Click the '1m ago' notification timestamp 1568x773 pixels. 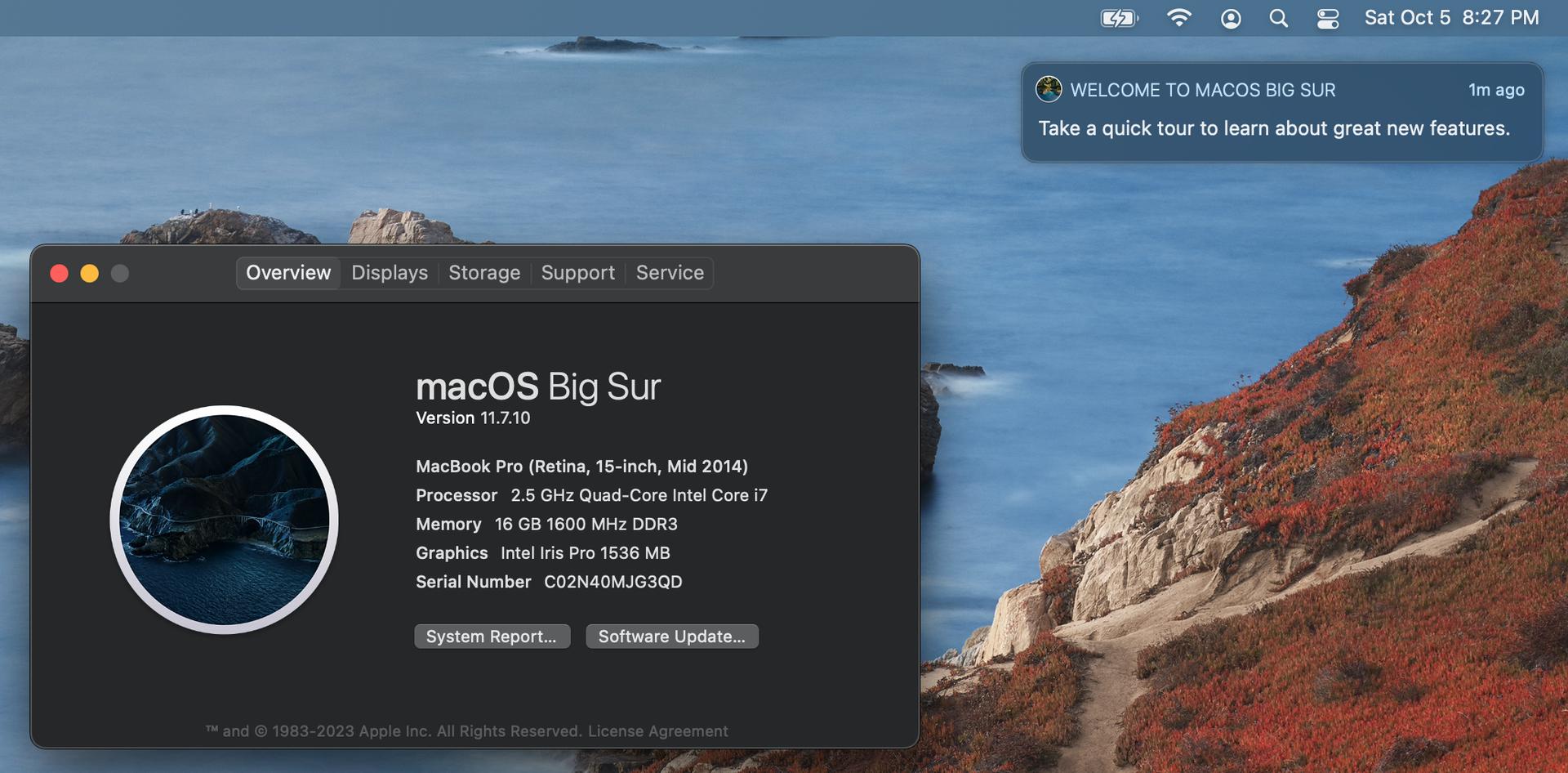(x=1496, y=90)
